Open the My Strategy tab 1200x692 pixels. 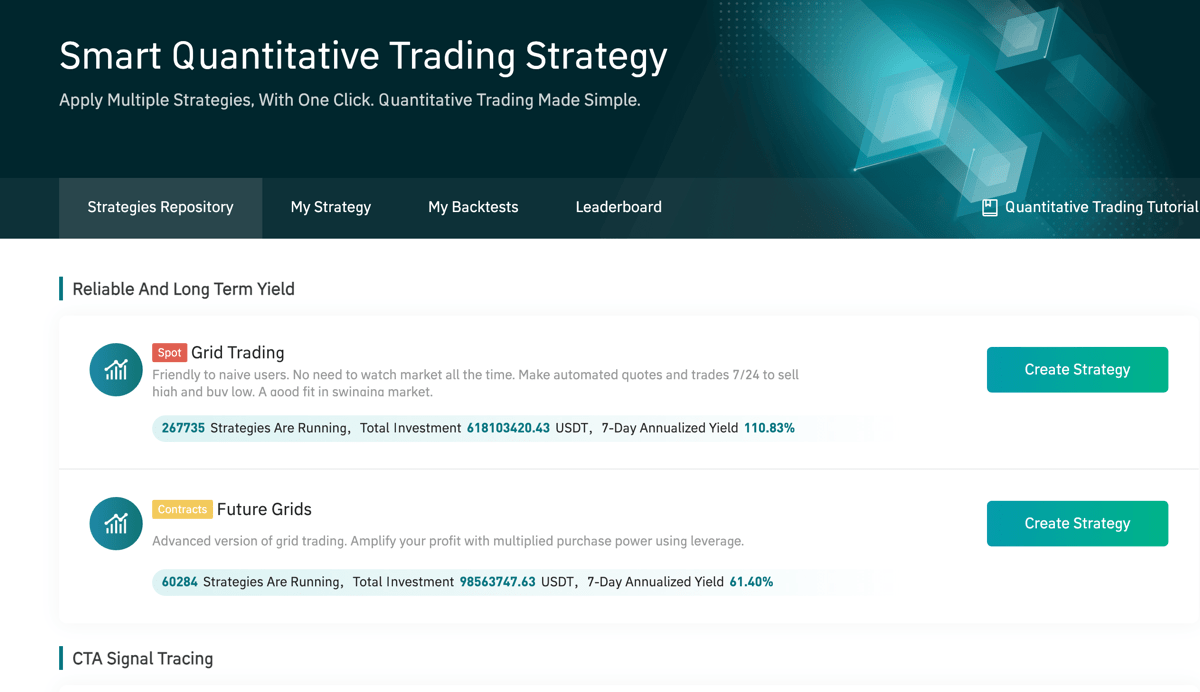(x=330, y=207)
